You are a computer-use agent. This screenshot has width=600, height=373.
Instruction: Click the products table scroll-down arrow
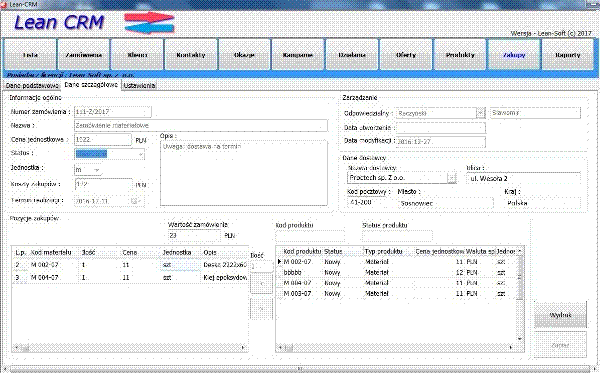pos(520,339)
